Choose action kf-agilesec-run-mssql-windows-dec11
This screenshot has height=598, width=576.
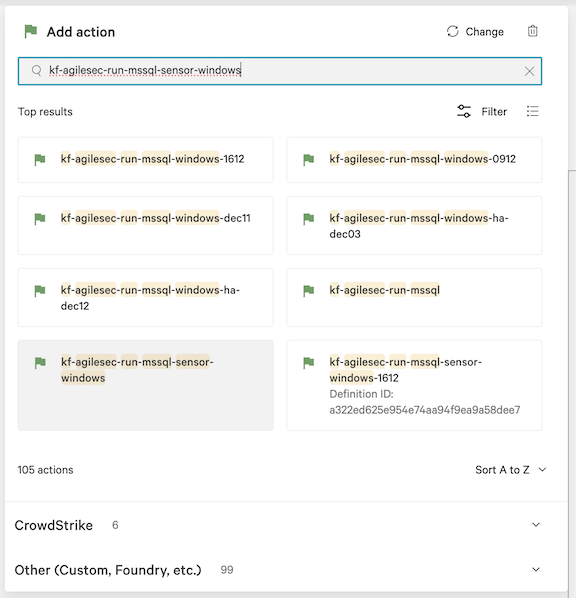point(145,225)
